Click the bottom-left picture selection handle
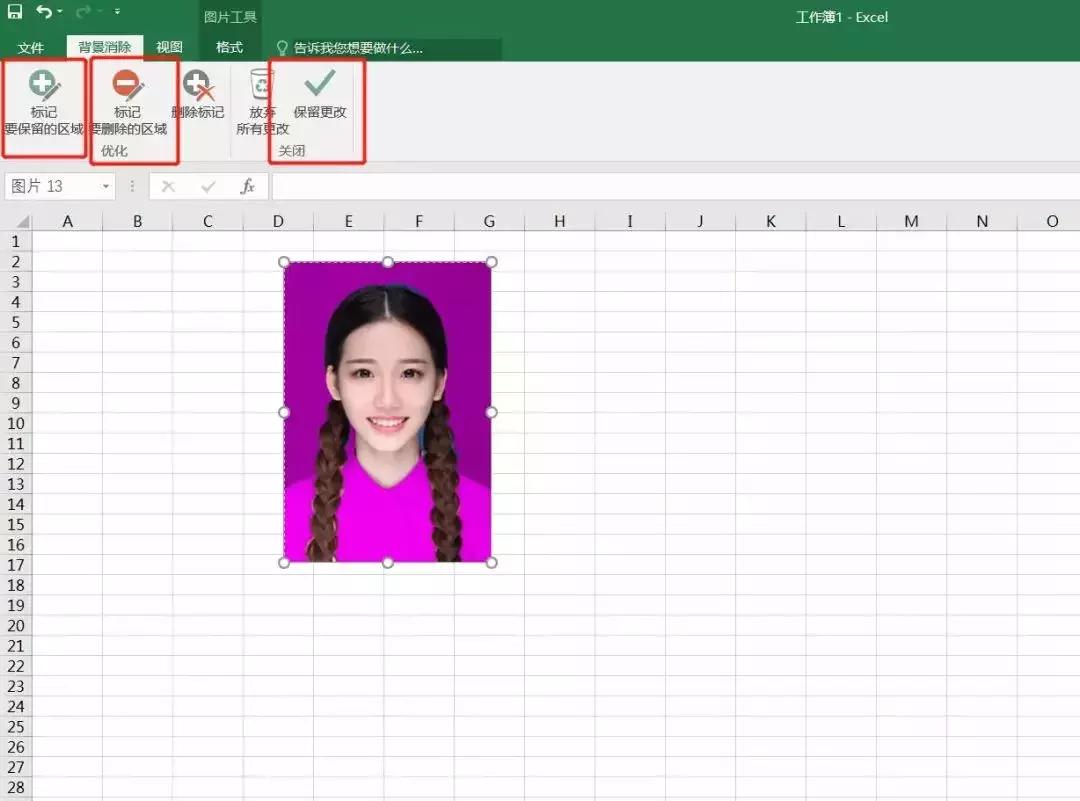1080x801 pixels. (x=284, y=563)
